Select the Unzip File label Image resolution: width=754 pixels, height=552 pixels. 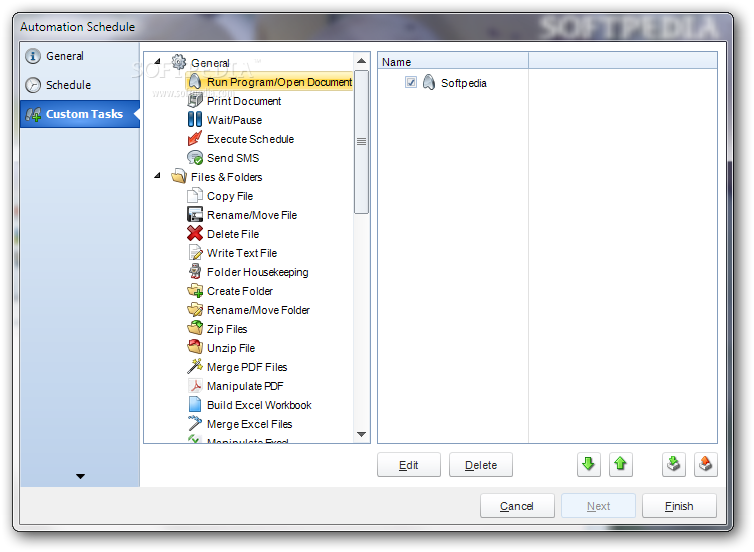click(x=231, y=348)
